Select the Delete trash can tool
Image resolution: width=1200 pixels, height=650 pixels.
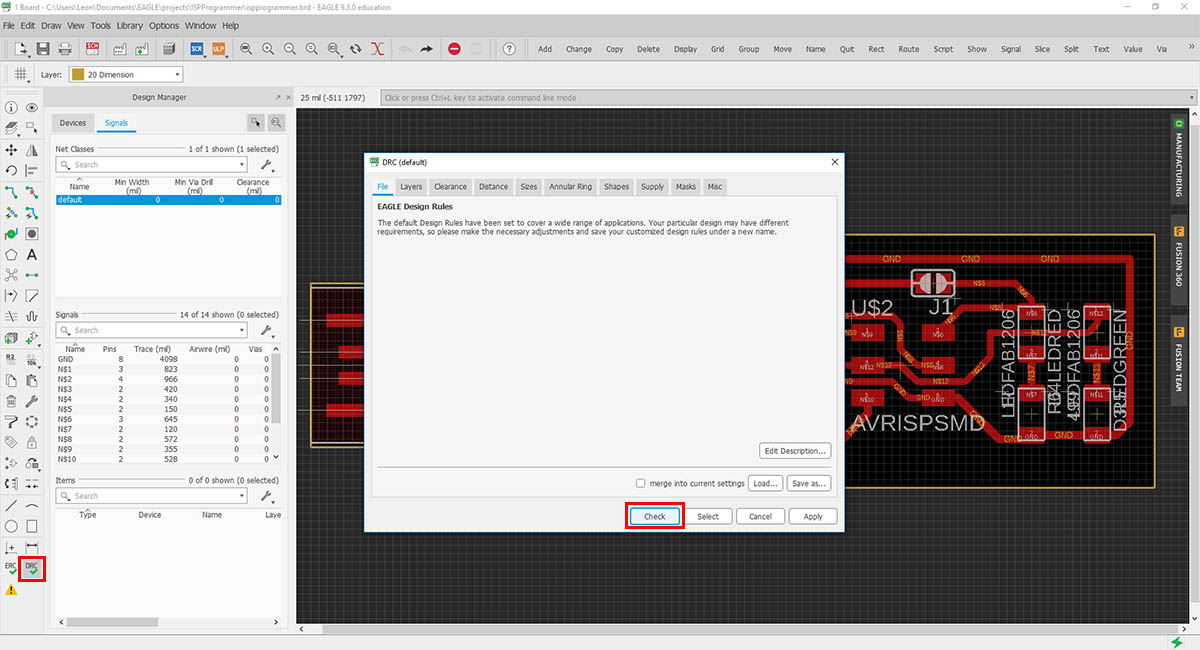[x=11, y=401]
